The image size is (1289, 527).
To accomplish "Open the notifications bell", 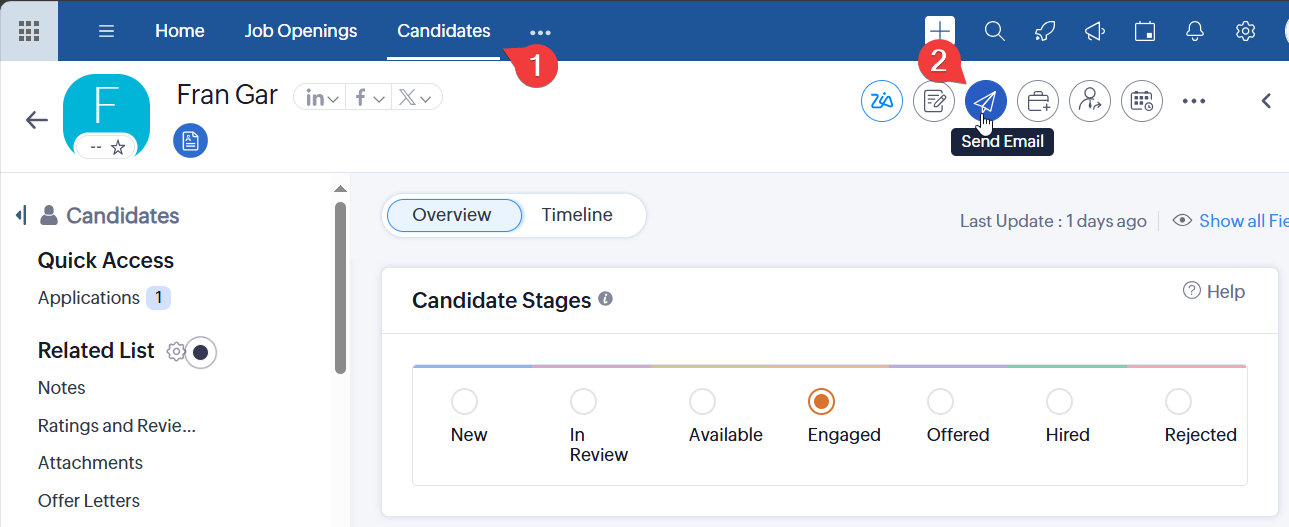I will pyautogui.click(x=1195, y=31).
